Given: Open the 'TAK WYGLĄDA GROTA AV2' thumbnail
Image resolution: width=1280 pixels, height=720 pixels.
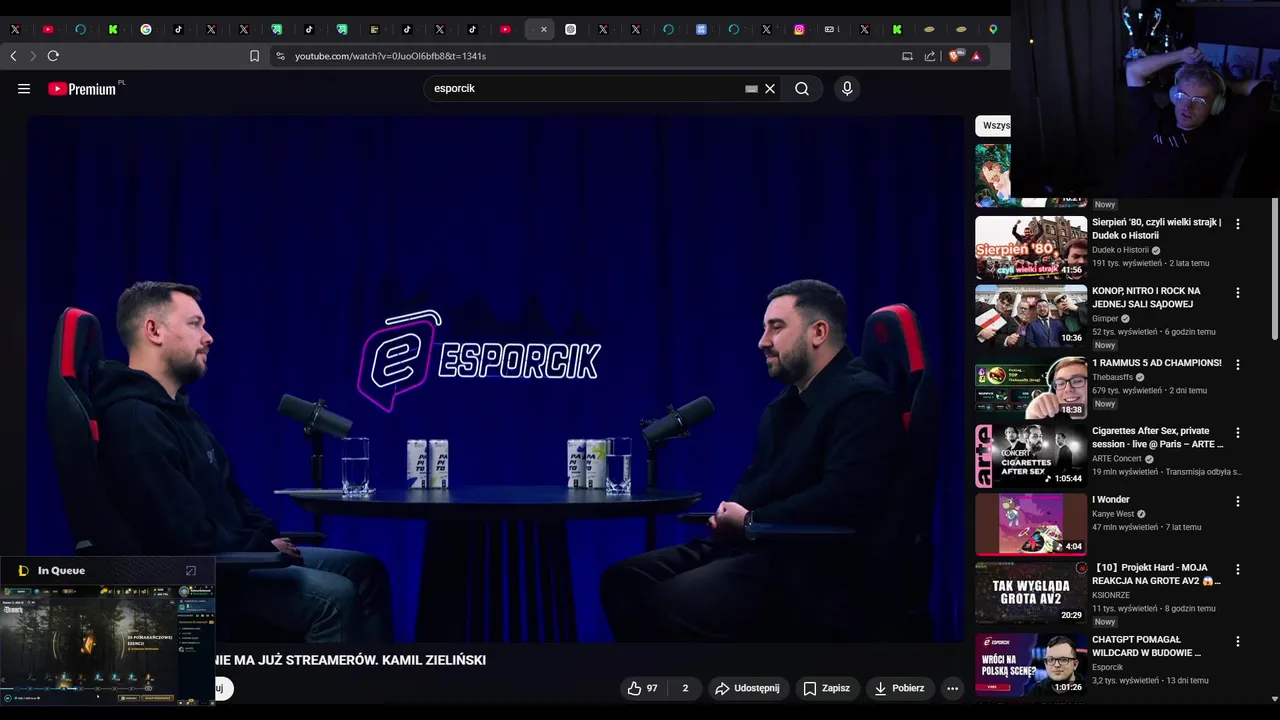Looking at the screenshot, I should click(1031, 593).
